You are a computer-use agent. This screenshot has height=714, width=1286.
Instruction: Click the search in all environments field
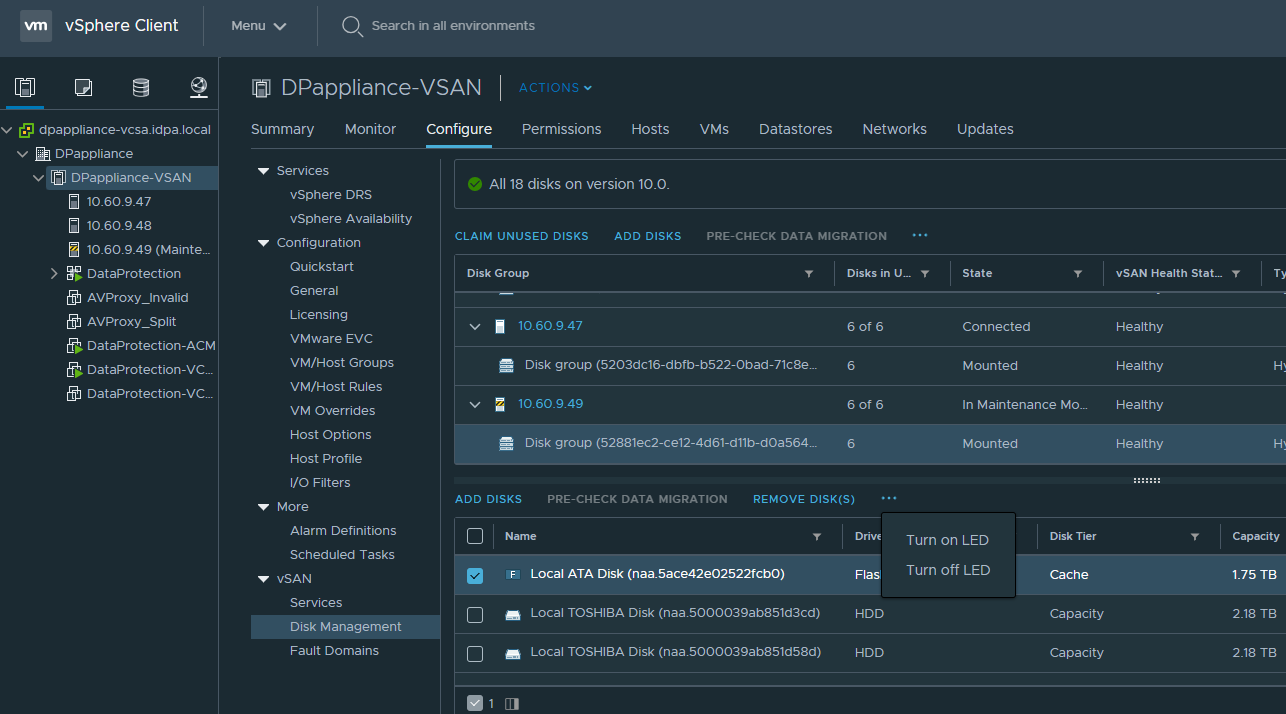pyautogui.click(x=453, y=26)
